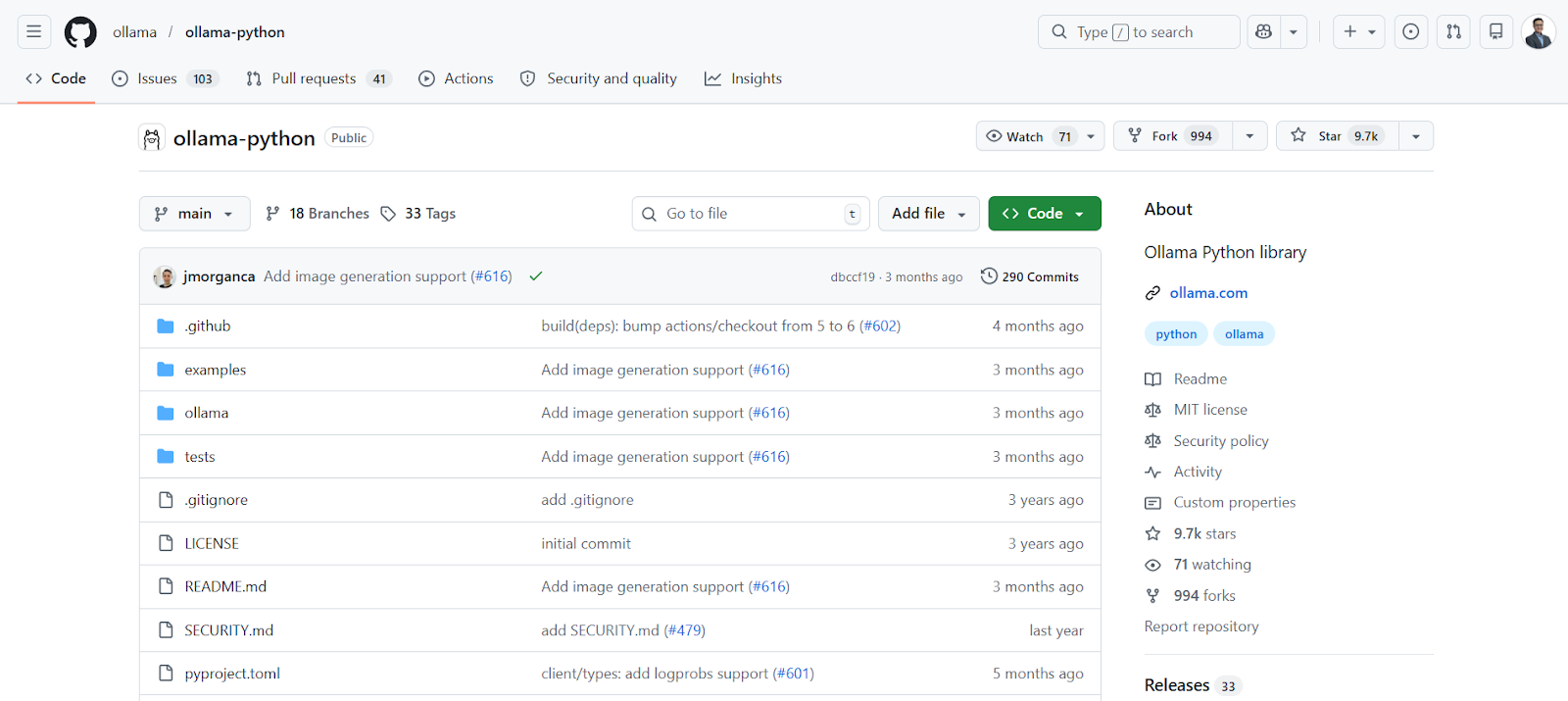The image size is (1568, 701).
Task: Click the Go to file search field
Action: coord(751,214)
